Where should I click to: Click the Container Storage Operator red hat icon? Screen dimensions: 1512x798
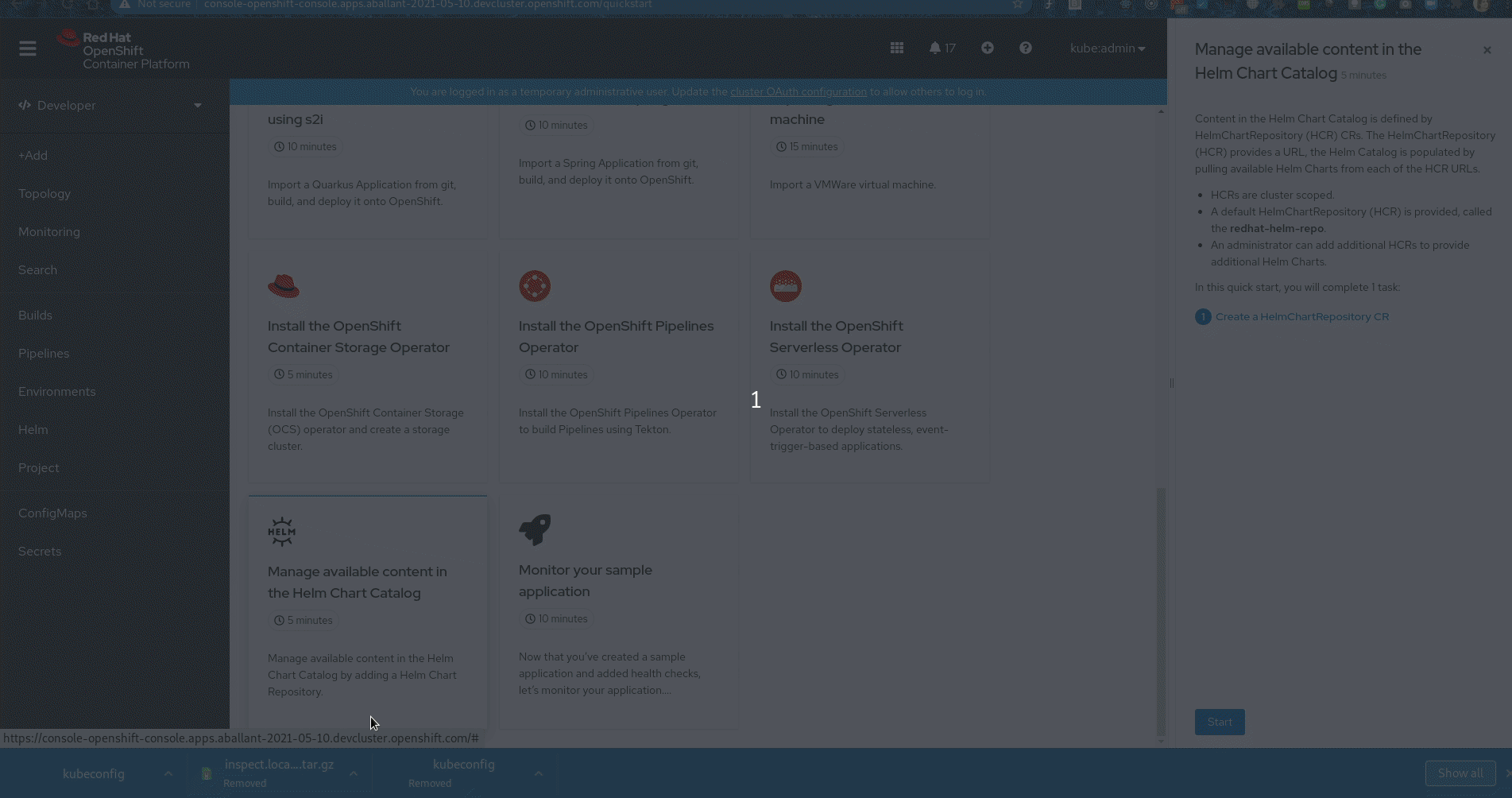coord(284,286)
